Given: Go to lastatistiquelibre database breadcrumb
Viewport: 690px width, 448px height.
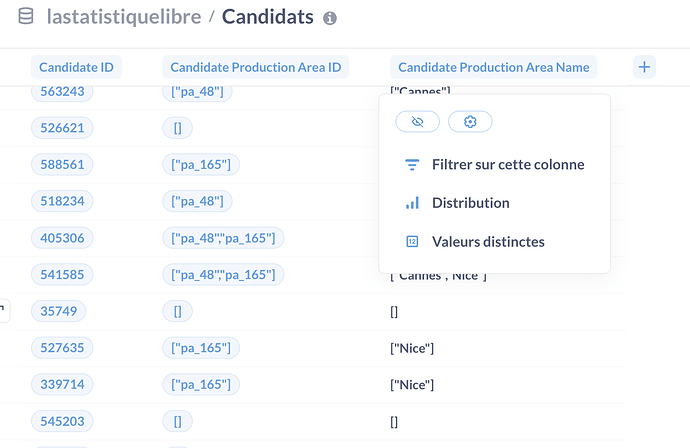Looking at the screenshot, I should tap(124, 17).
